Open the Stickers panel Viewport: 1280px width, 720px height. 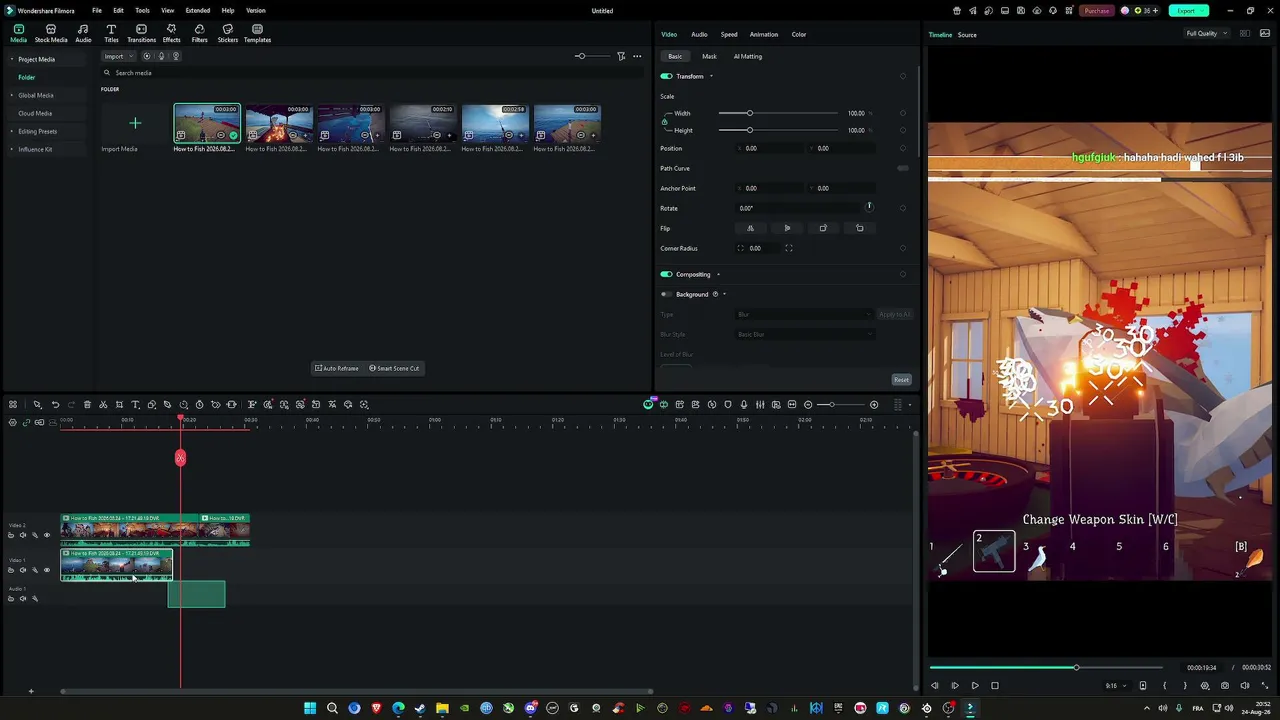coord(228,34)
